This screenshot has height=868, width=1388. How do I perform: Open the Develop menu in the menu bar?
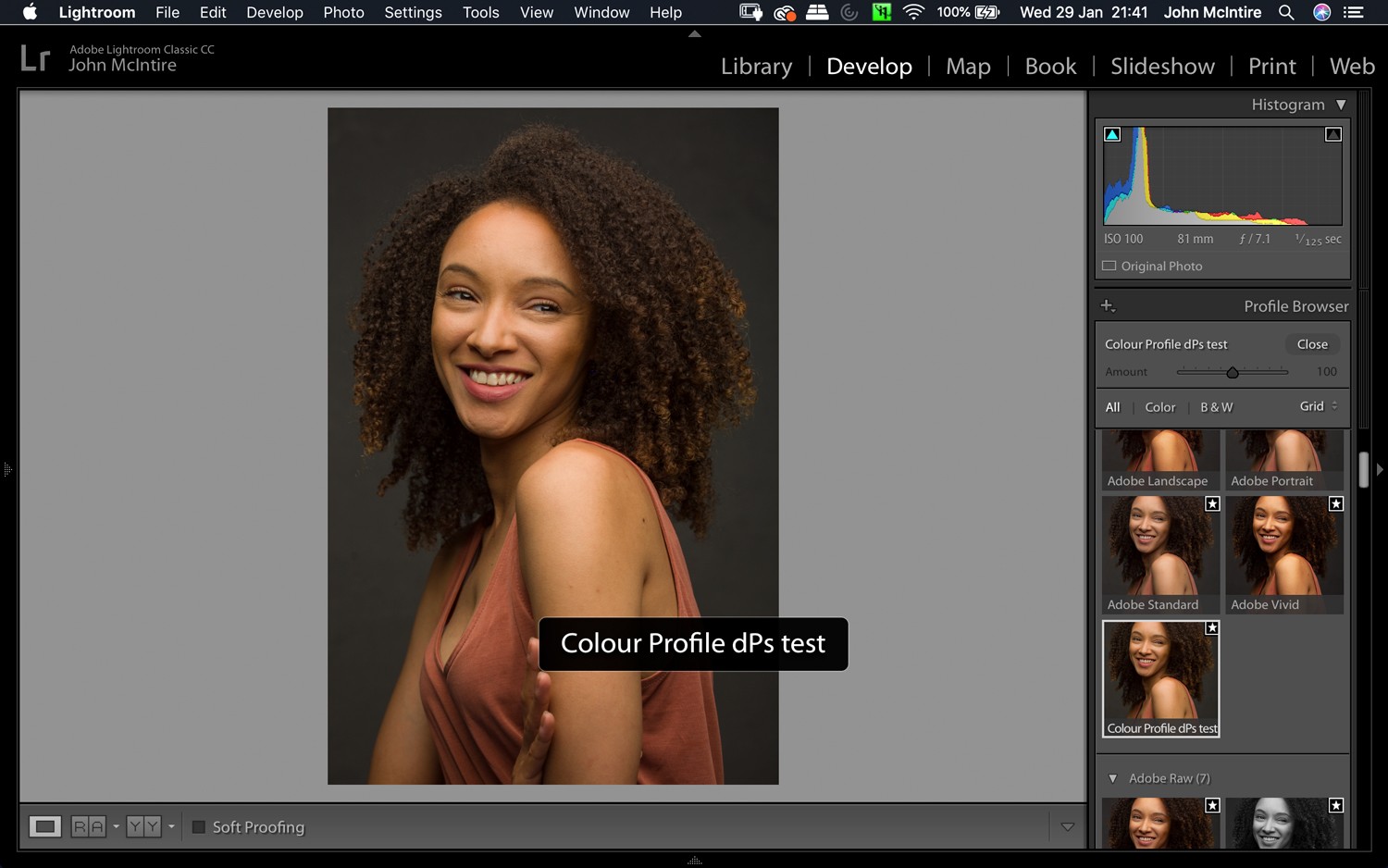point(274,13)
